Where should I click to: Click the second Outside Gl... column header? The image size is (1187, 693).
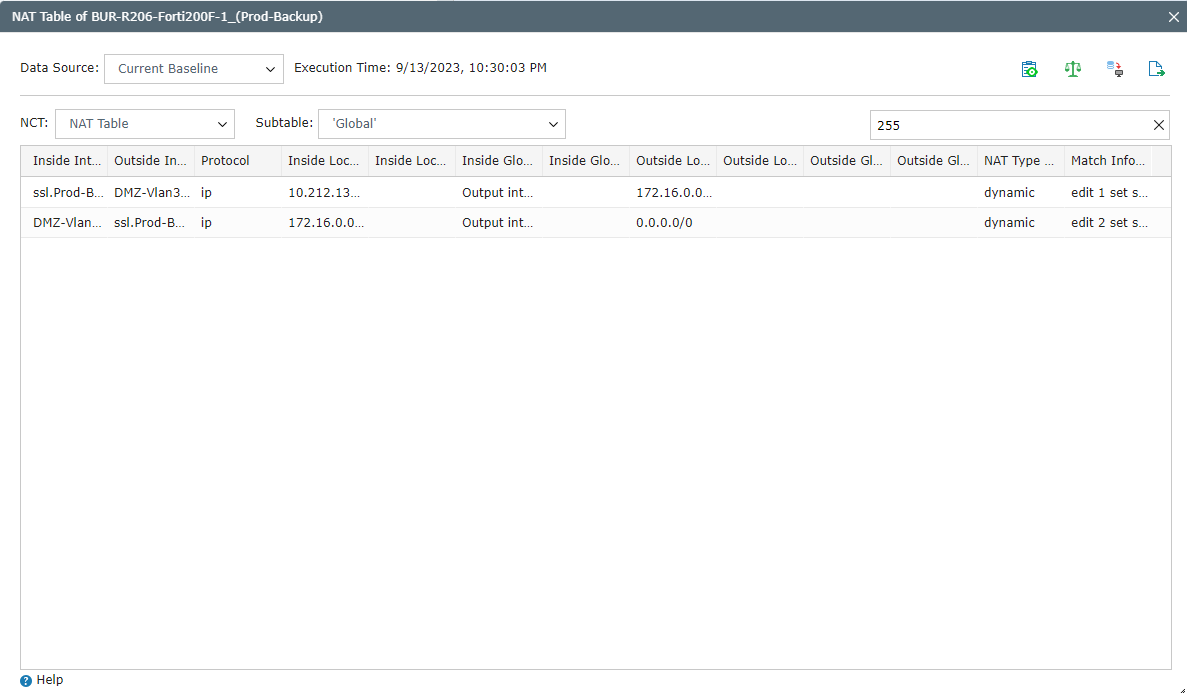point(934,161)
